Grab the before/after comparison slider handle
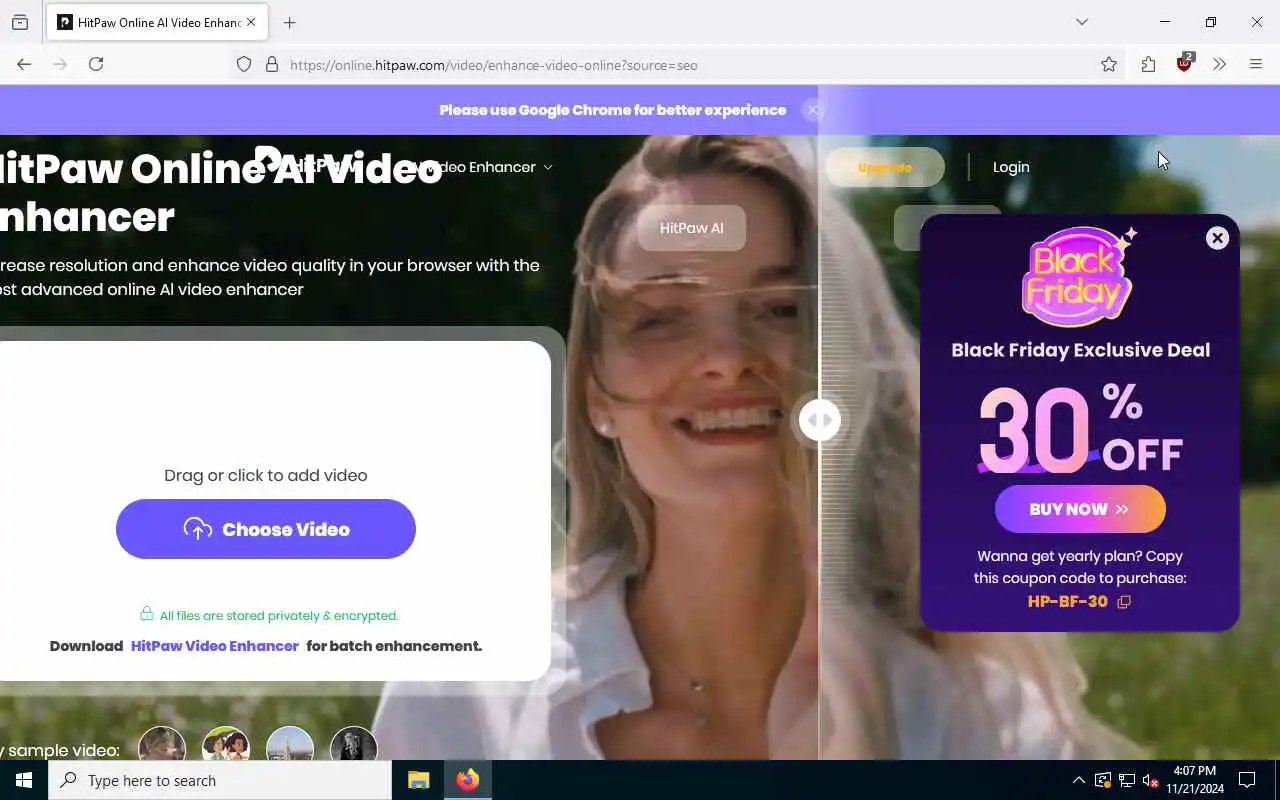The width and height of the screenshot is (1280, 800). [819, 420]
